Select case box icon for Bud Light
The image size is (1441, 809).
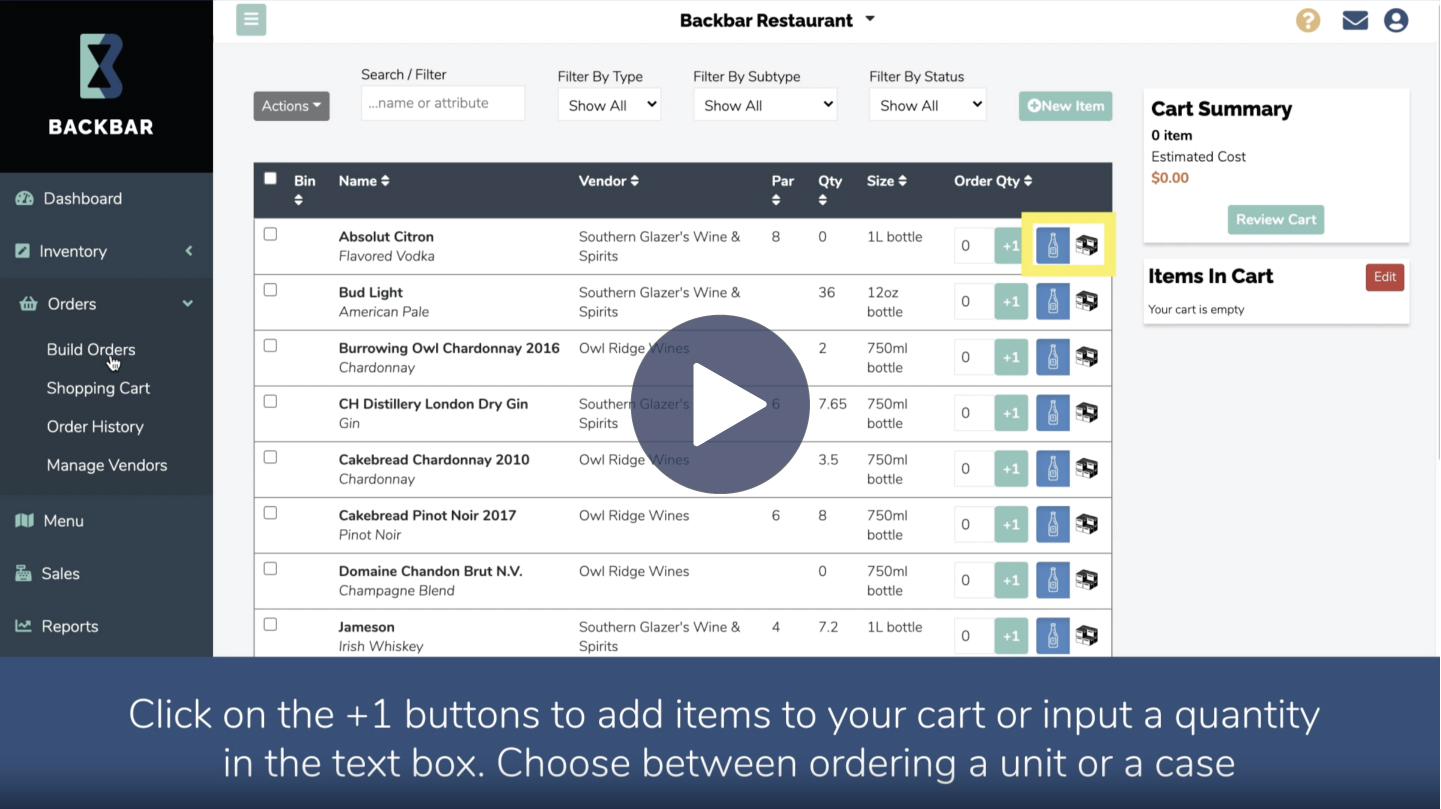[x=1087, y=301]
